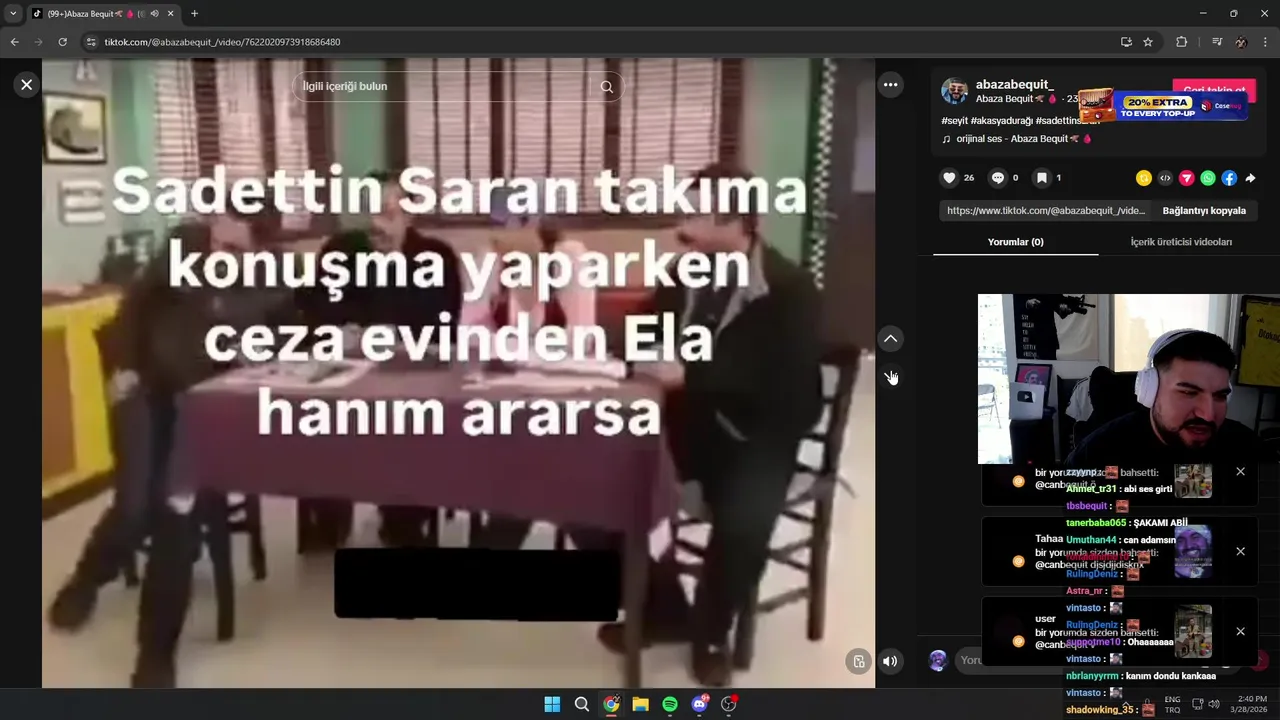Share the video to WhatsApp

(1208, 178)
